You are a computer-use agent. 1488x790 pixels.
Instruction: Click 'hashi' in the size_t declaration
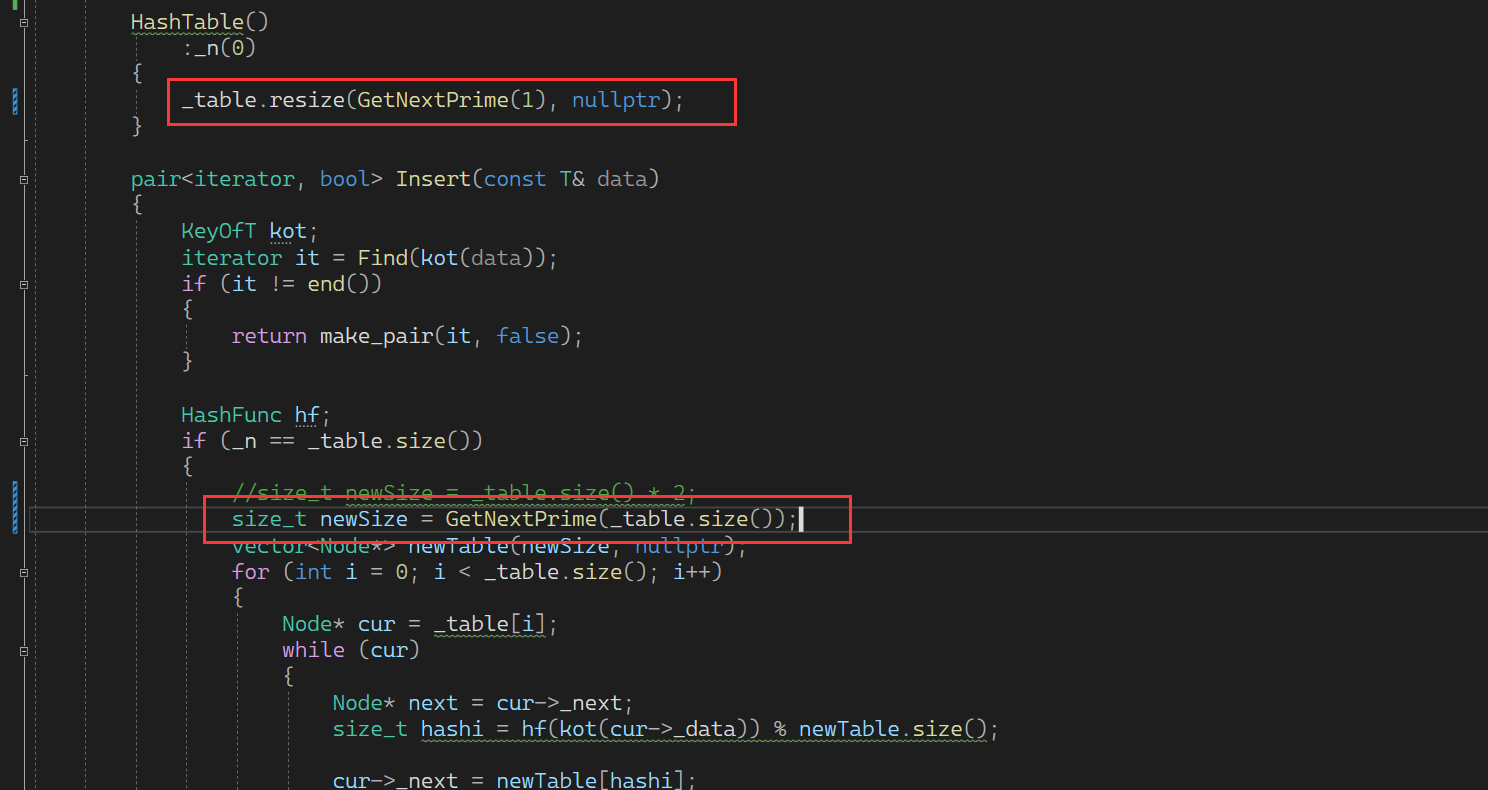(452, 729)
